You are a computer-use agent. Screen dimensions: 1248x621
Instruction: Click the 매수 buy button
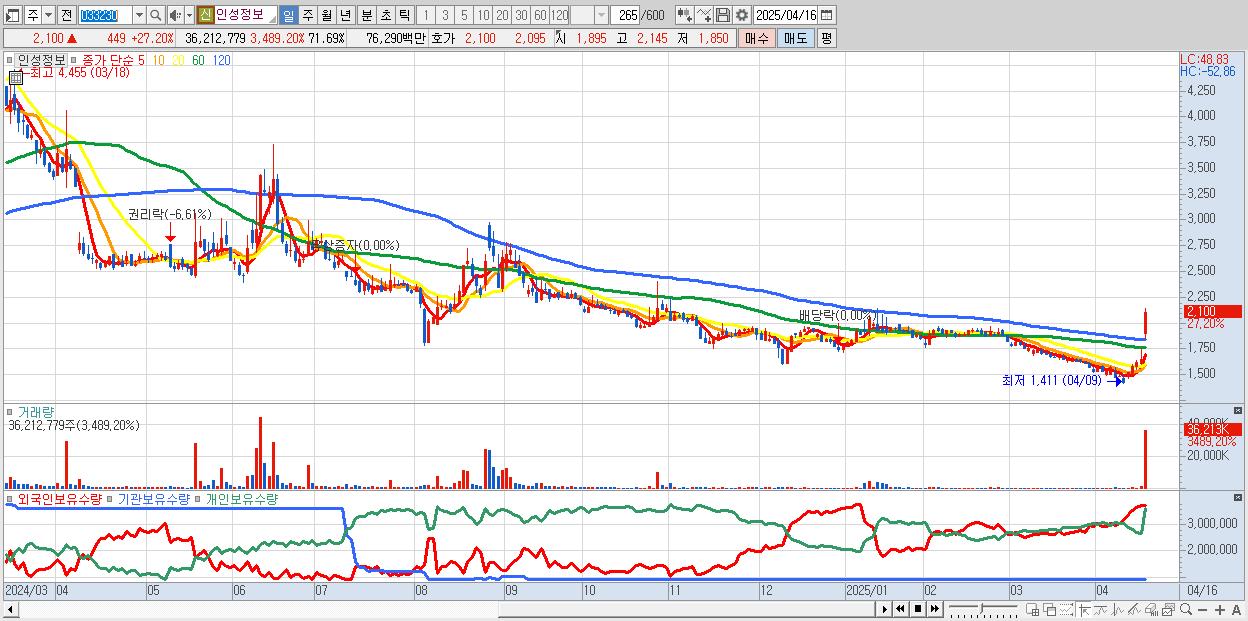click(x=757, y=38)
